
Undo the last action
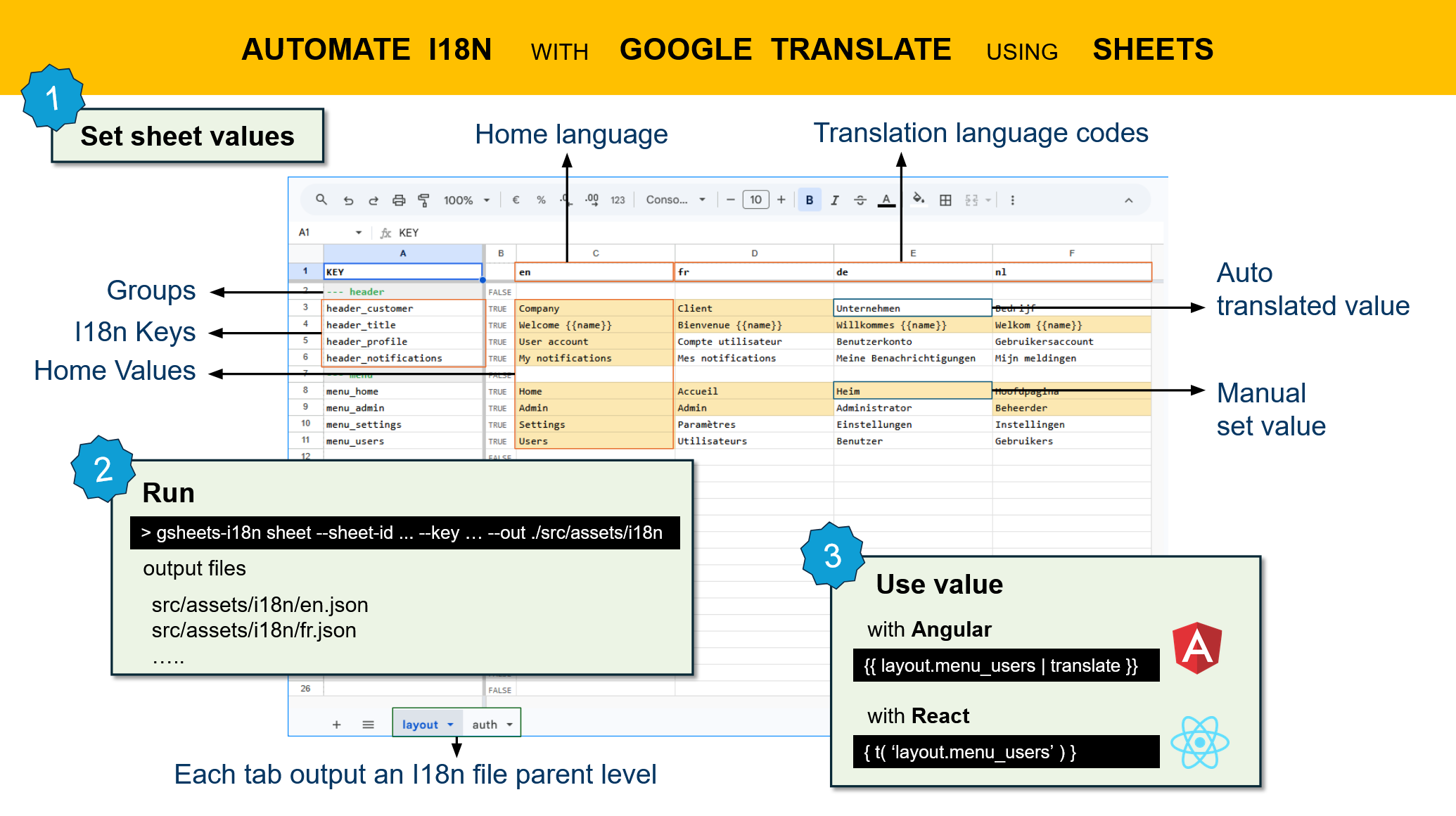pos(348,200)
